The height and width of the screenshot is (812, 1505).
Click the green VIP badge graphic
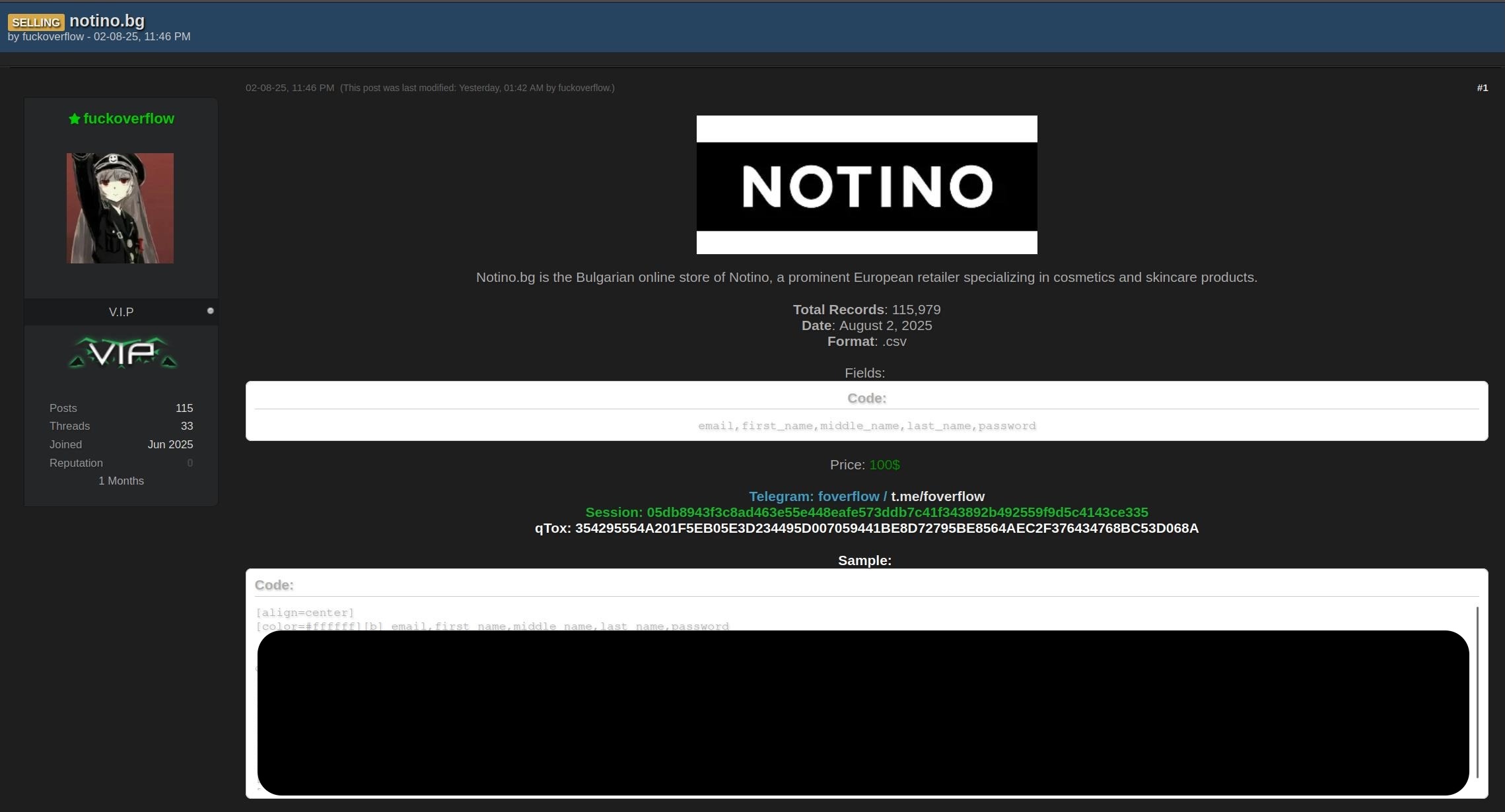click(x=123, y=353)
